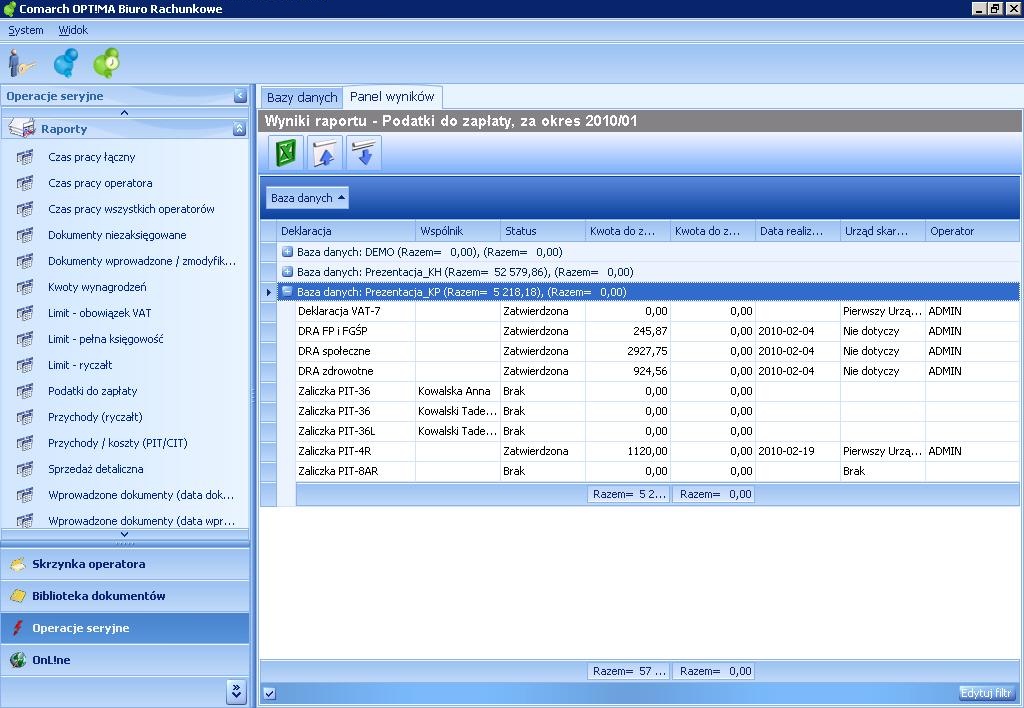Click icon beside Czas pracy wszystkich operatorów

(x=25, y=210)
